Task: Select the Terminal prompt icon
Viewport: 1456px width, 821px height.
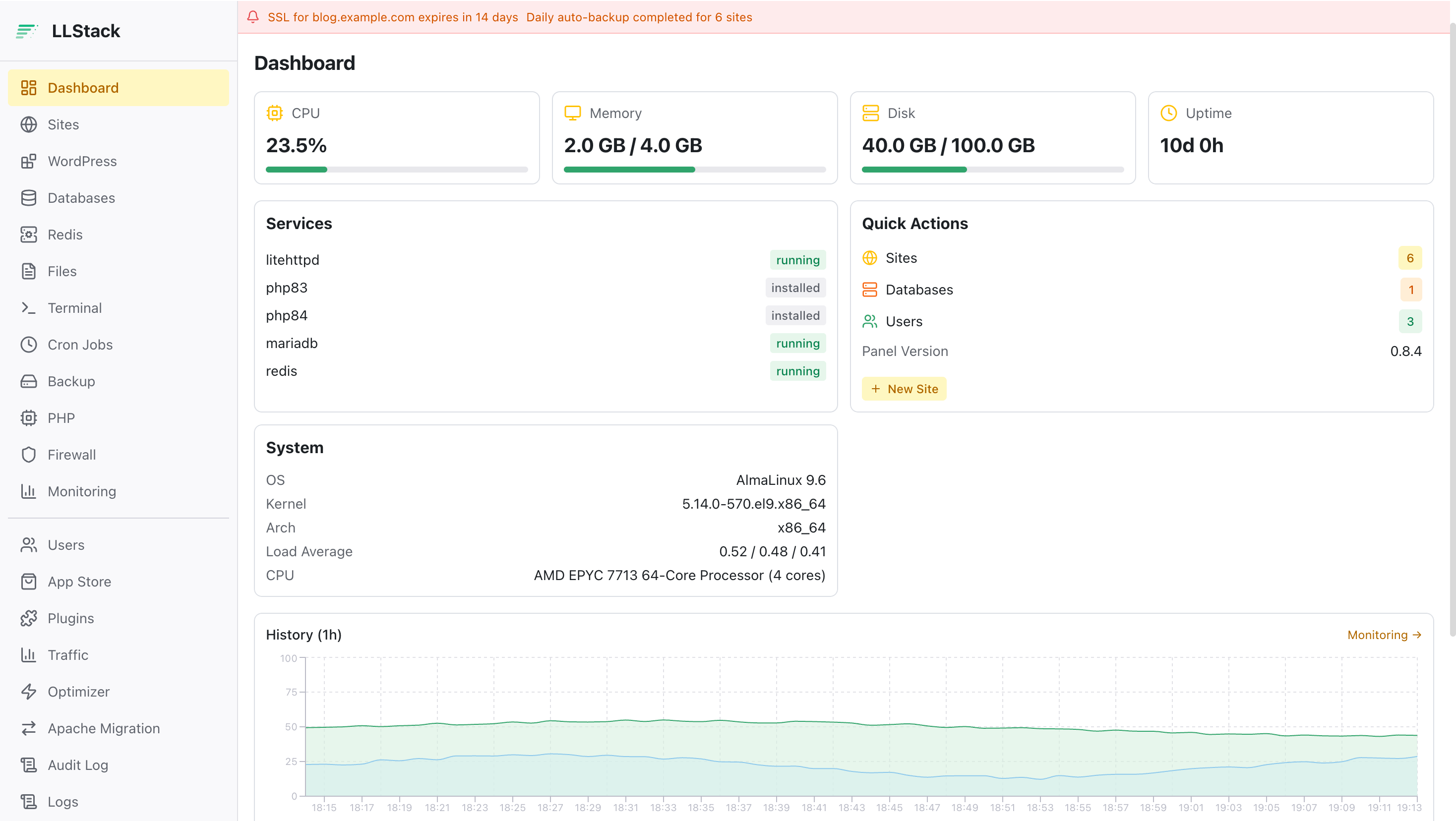Action: pos(28,308)
